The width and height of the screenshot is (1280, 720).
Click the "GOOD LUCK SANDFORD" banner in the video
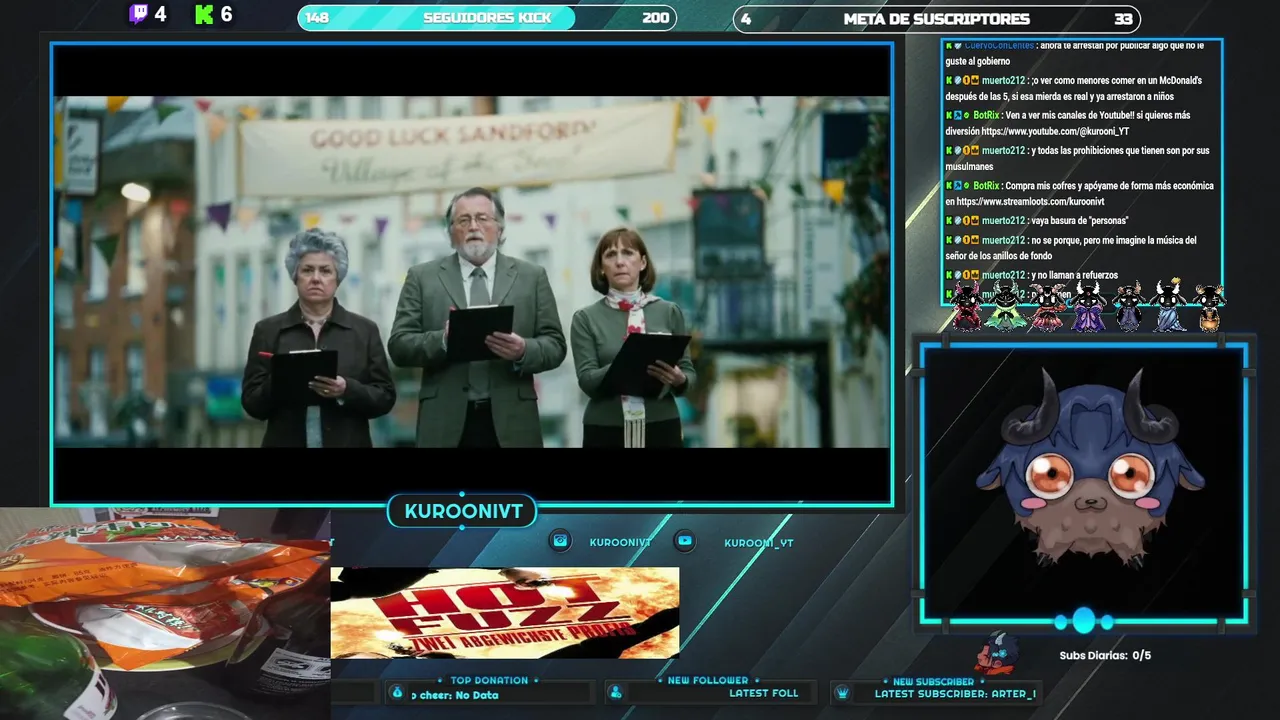click(459, 146)
